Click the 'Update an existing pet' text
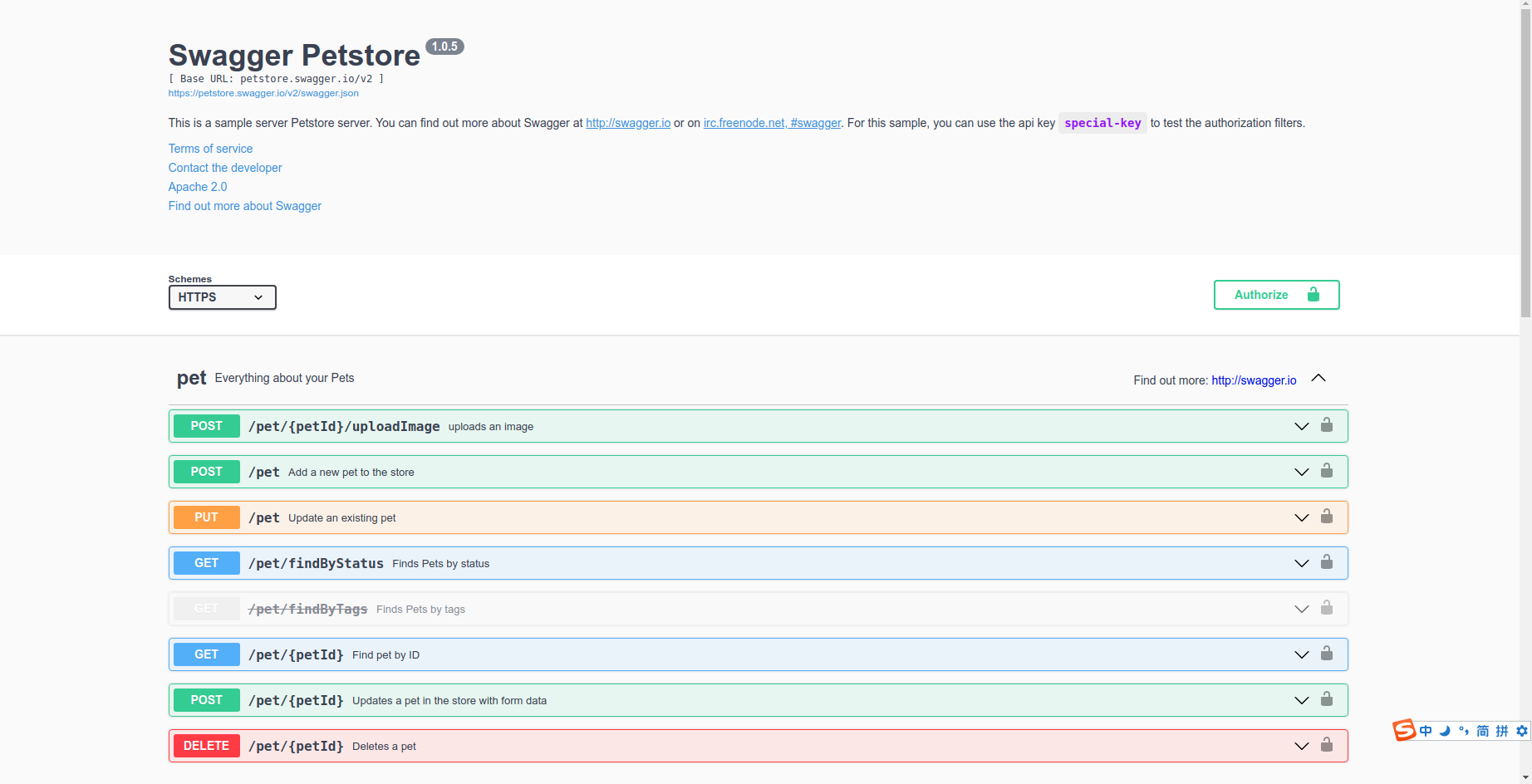Viewport: 1532px width, 784px height. pos(341,518)
